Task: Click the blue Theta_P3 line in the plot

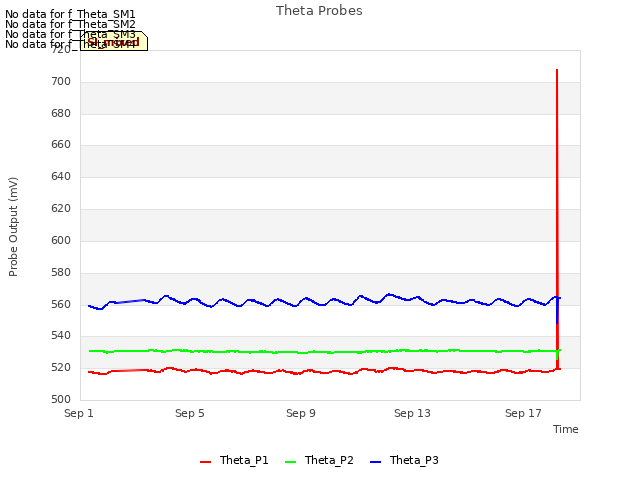Action: coord(327,302)
